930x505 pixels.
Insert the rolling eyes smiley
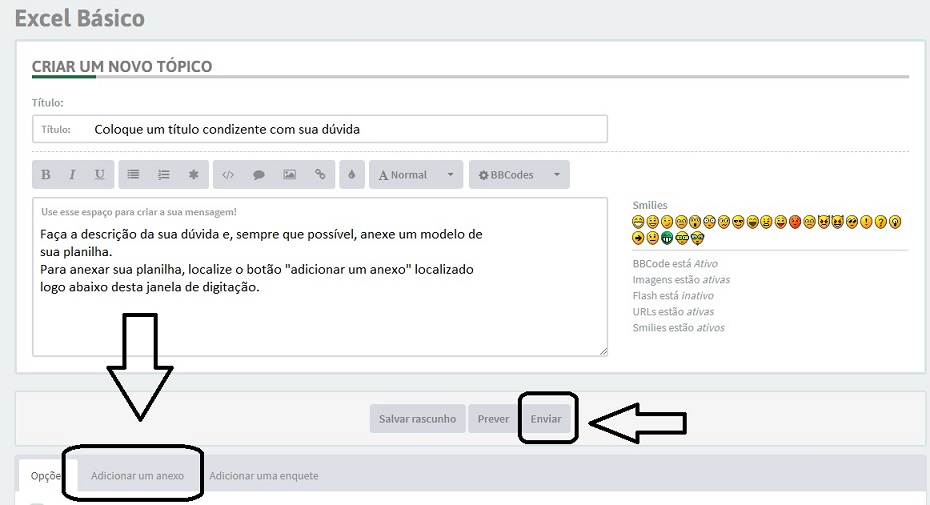[852, 222]
